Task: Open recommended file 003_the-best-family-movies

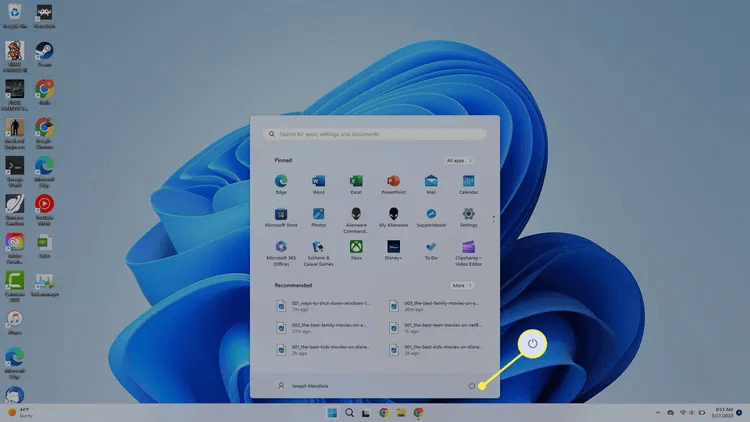Action: pos(435,306)
